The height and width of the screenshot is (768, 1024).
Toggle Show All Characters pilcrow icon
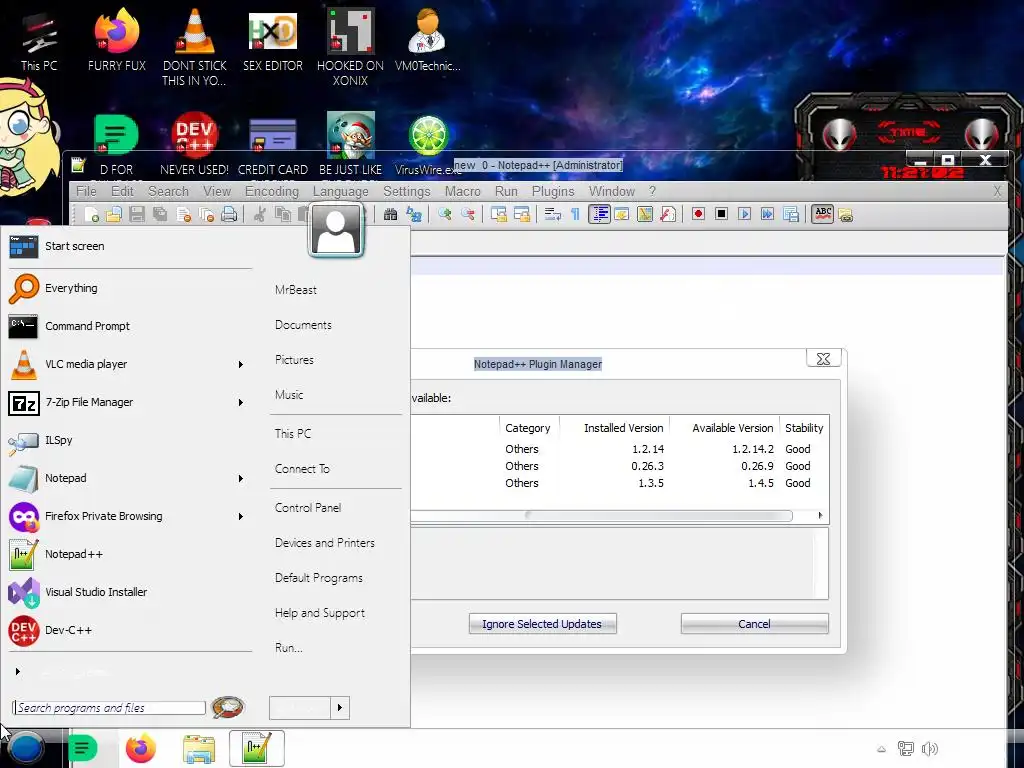tap(575, 214)
